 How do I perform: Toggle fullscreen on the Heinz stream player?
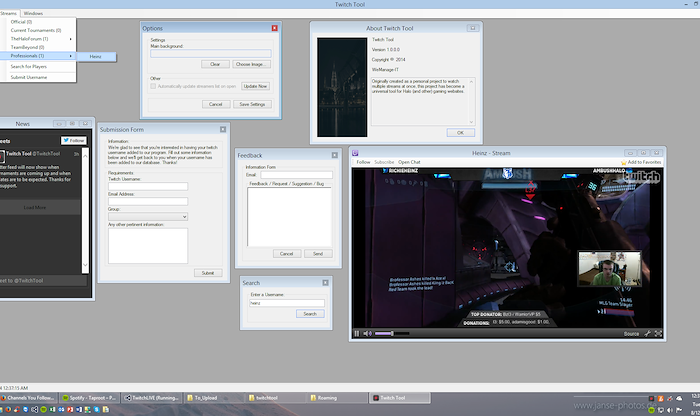pyautogui.click(x=658, y=333)
